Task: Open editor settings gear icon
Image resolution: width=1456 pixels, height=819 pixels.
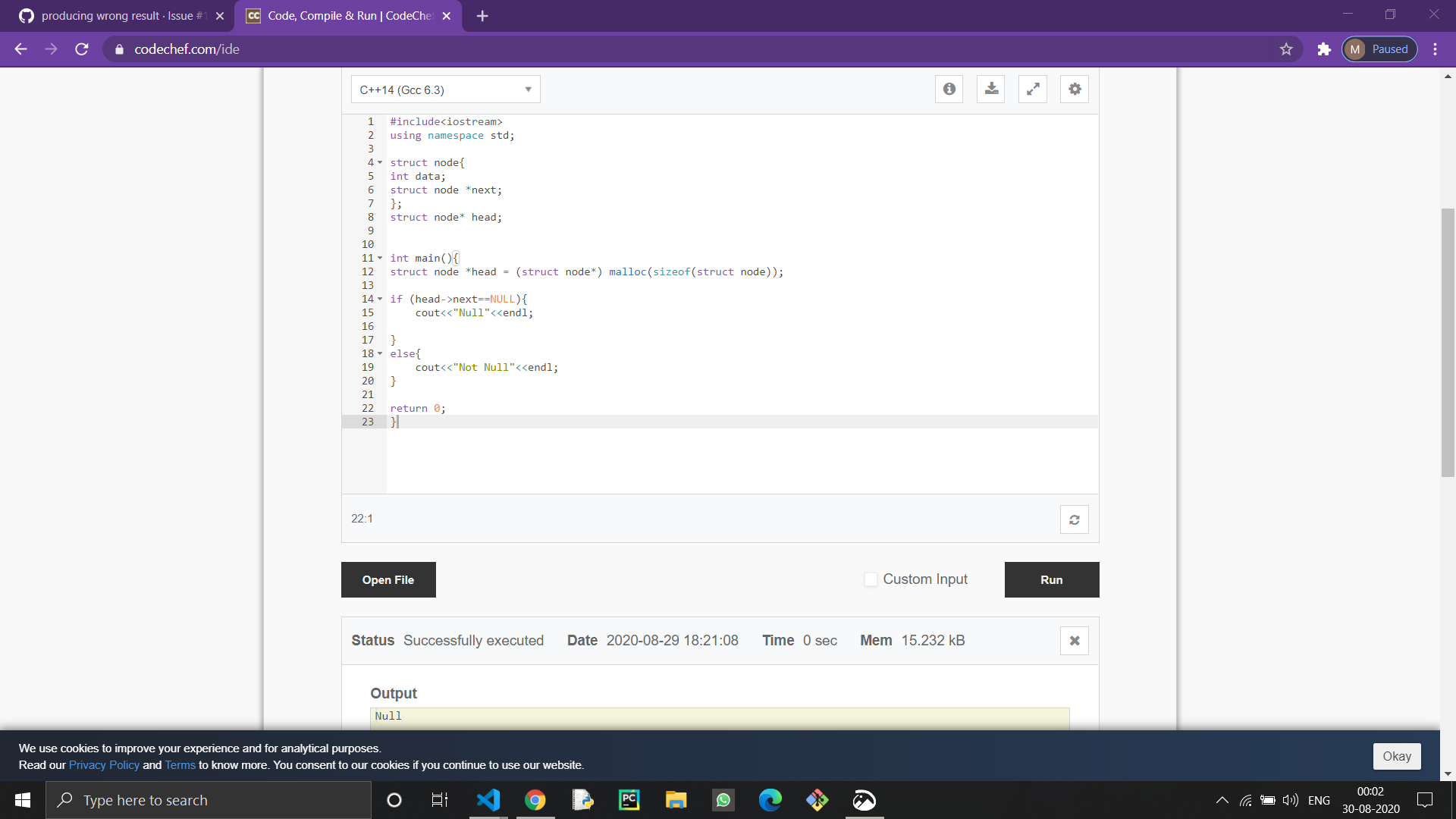Action: tap(1075, 89)
